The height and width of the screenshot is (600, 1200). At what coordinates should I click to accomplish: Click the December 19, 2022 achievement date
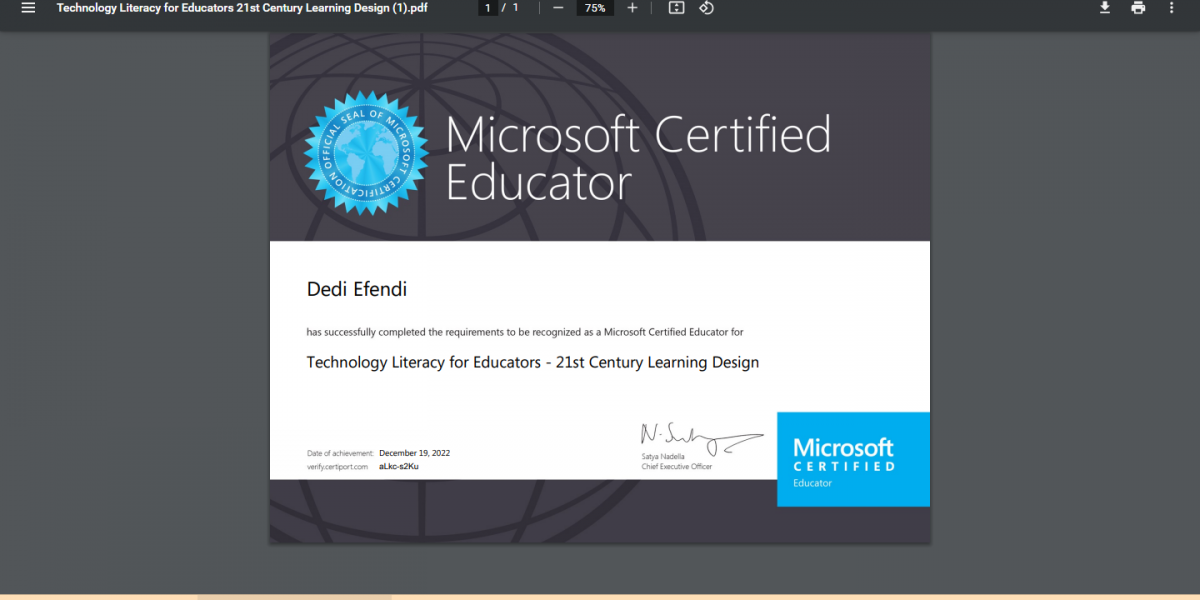[x=414, y=453]
